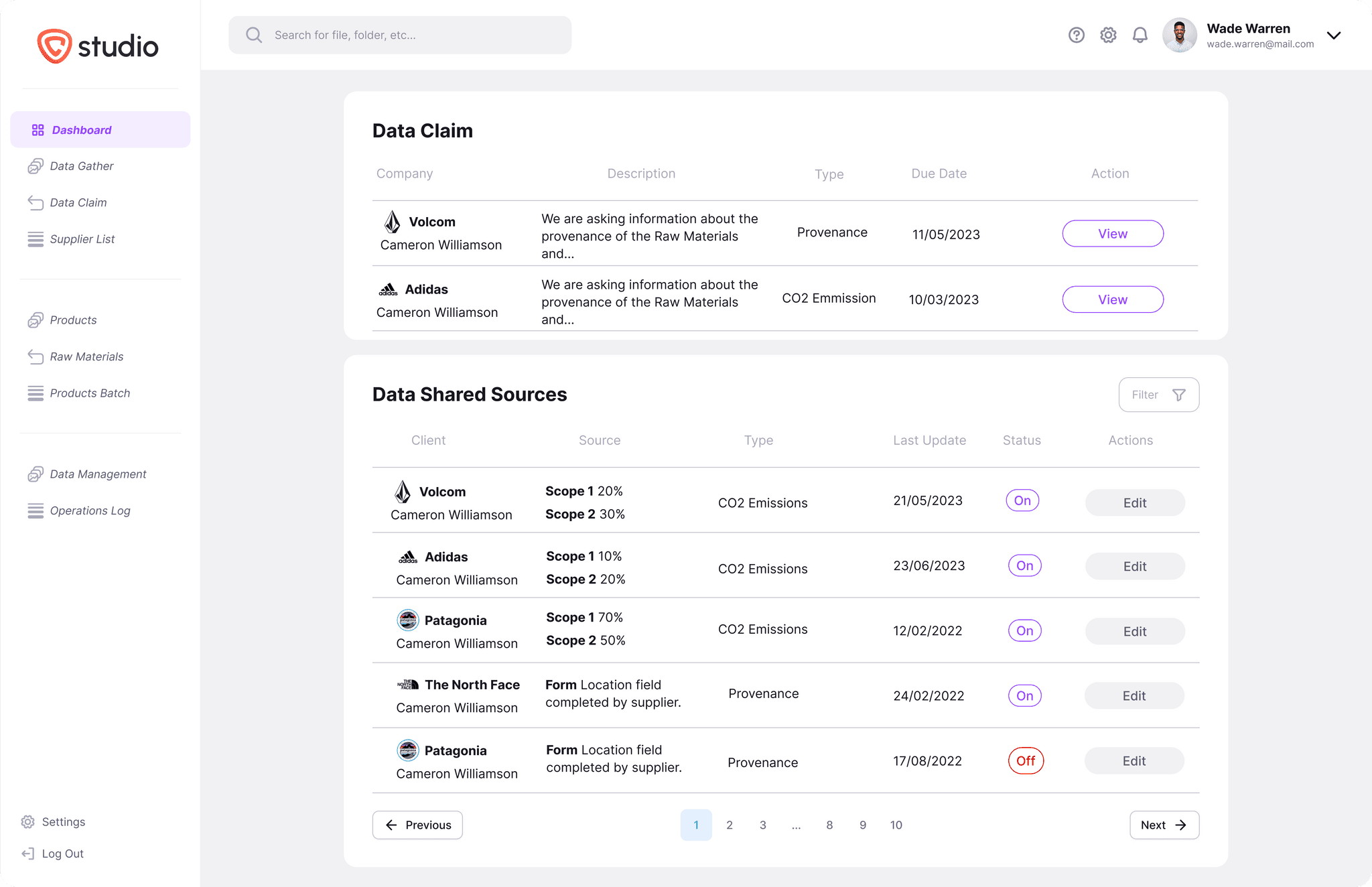Image resolution: width=1372 pixels, height=887 pixels.
Task: Click the search for files field
Action: [x=399, y=35]
